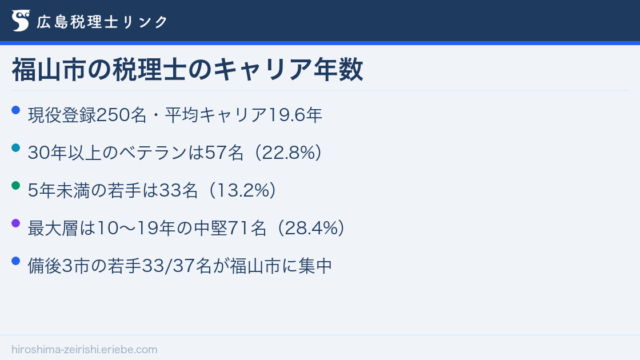Select the line 現役登録250名・平均キャリア19.6年
Image resolution: width=640 pixels, height=360 pixels.
pos(175,115)
